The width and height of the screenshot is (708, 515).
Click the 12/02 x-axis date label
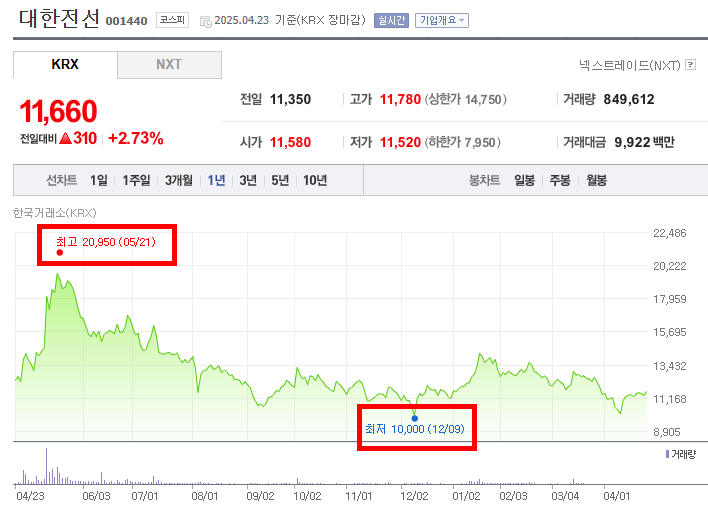coord(414,496)
